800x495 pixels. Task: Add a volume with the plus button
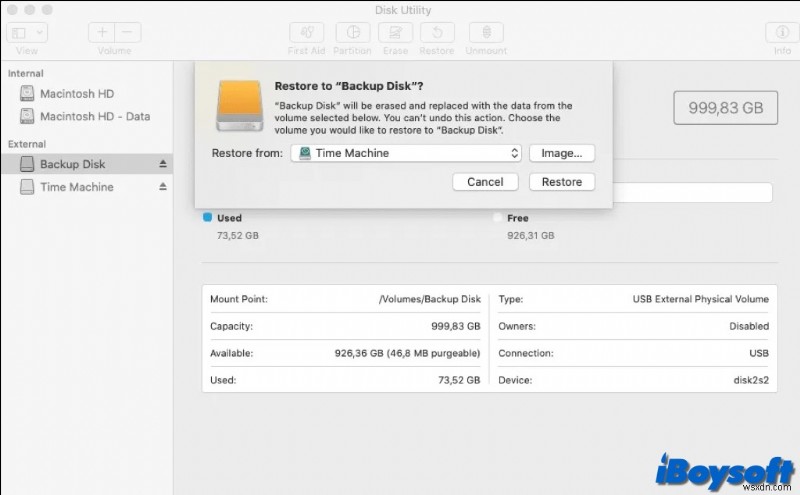coord(102,33)
